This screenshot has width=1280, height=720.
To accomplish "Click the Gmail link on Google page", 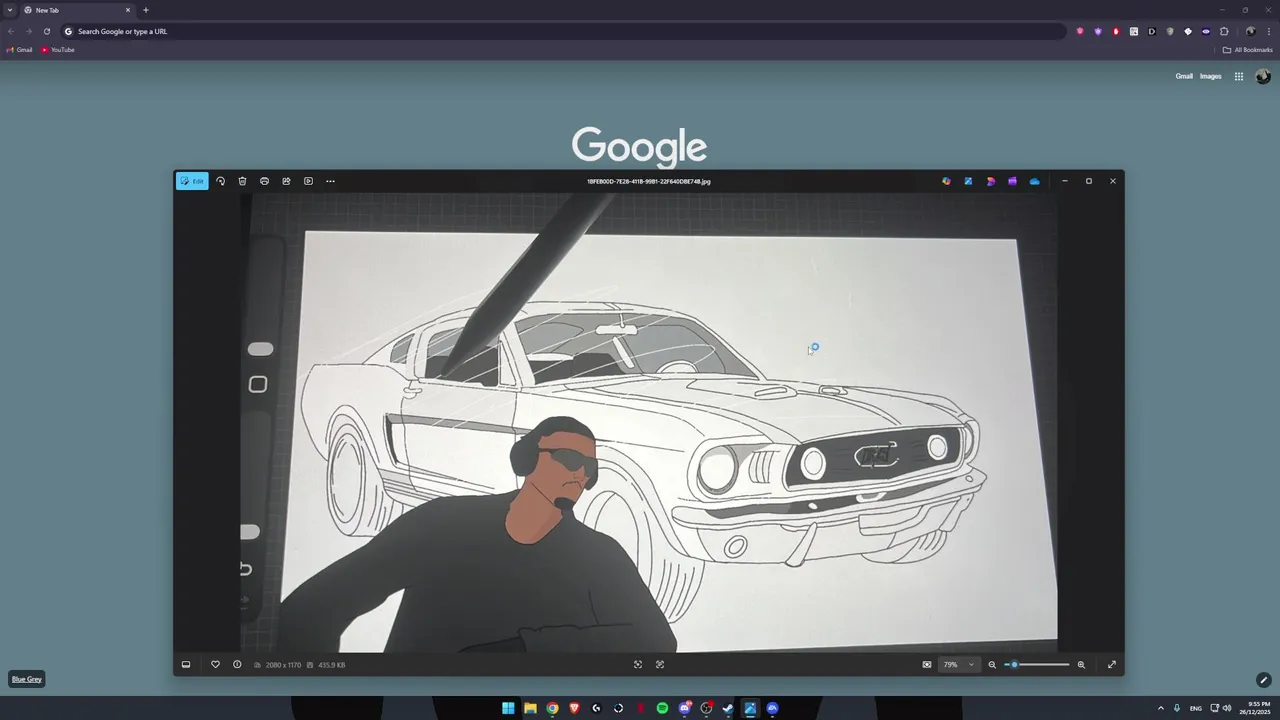I will pos(1184,76).
